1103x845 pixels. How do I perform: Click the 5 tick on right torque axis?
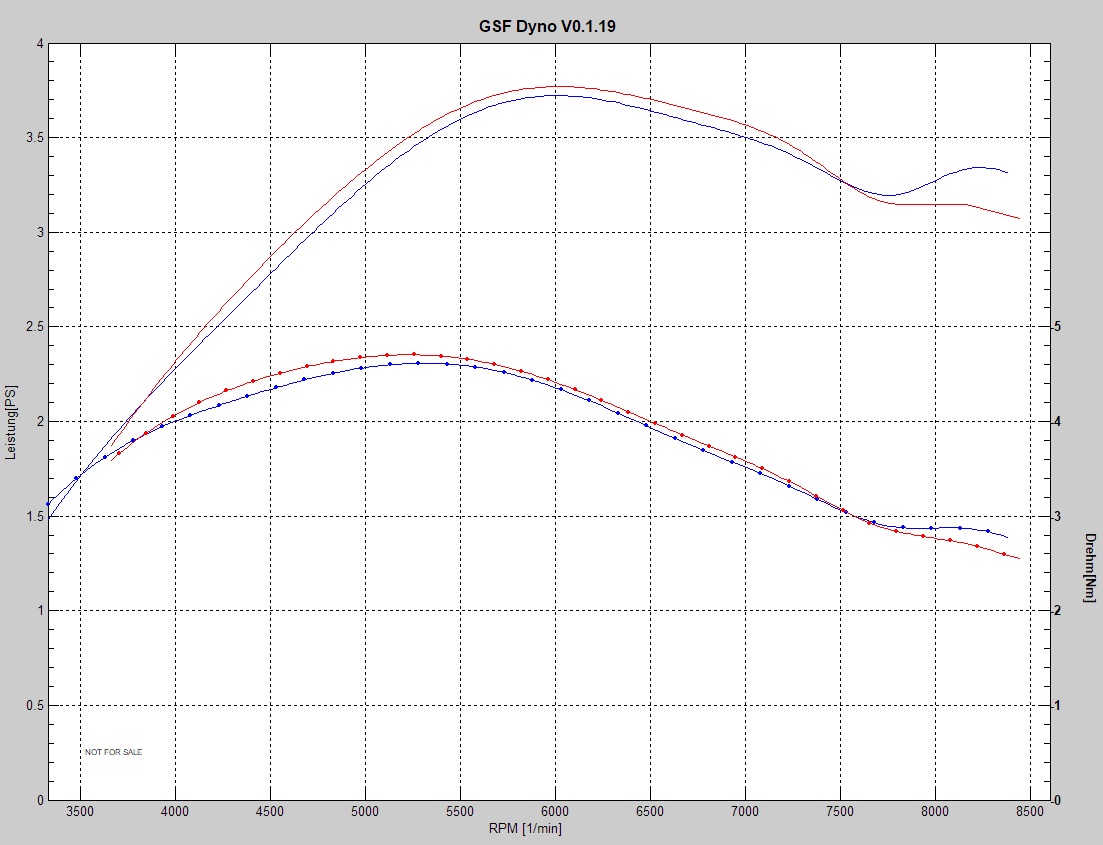pyautogui.click(x=1057, y=327)
